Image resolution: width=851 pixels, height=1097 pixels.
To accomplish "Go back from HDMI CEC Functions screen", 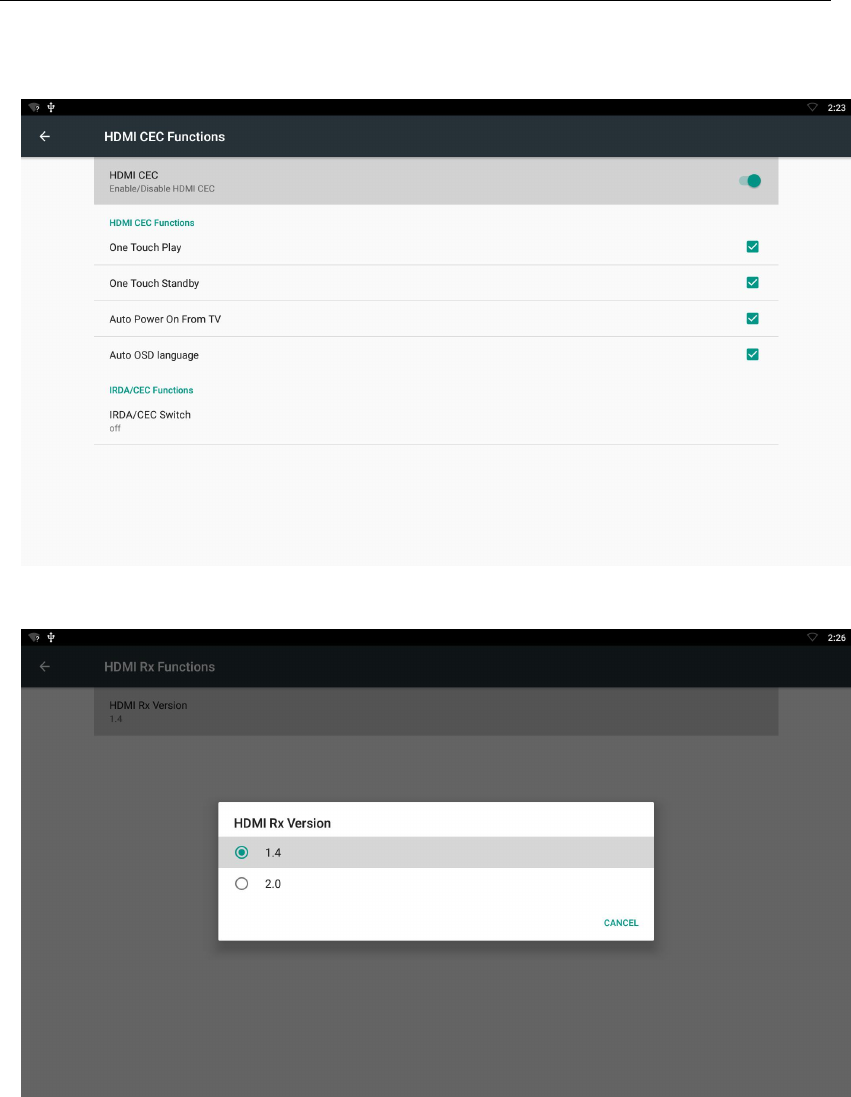I will (x=45, y=136).
